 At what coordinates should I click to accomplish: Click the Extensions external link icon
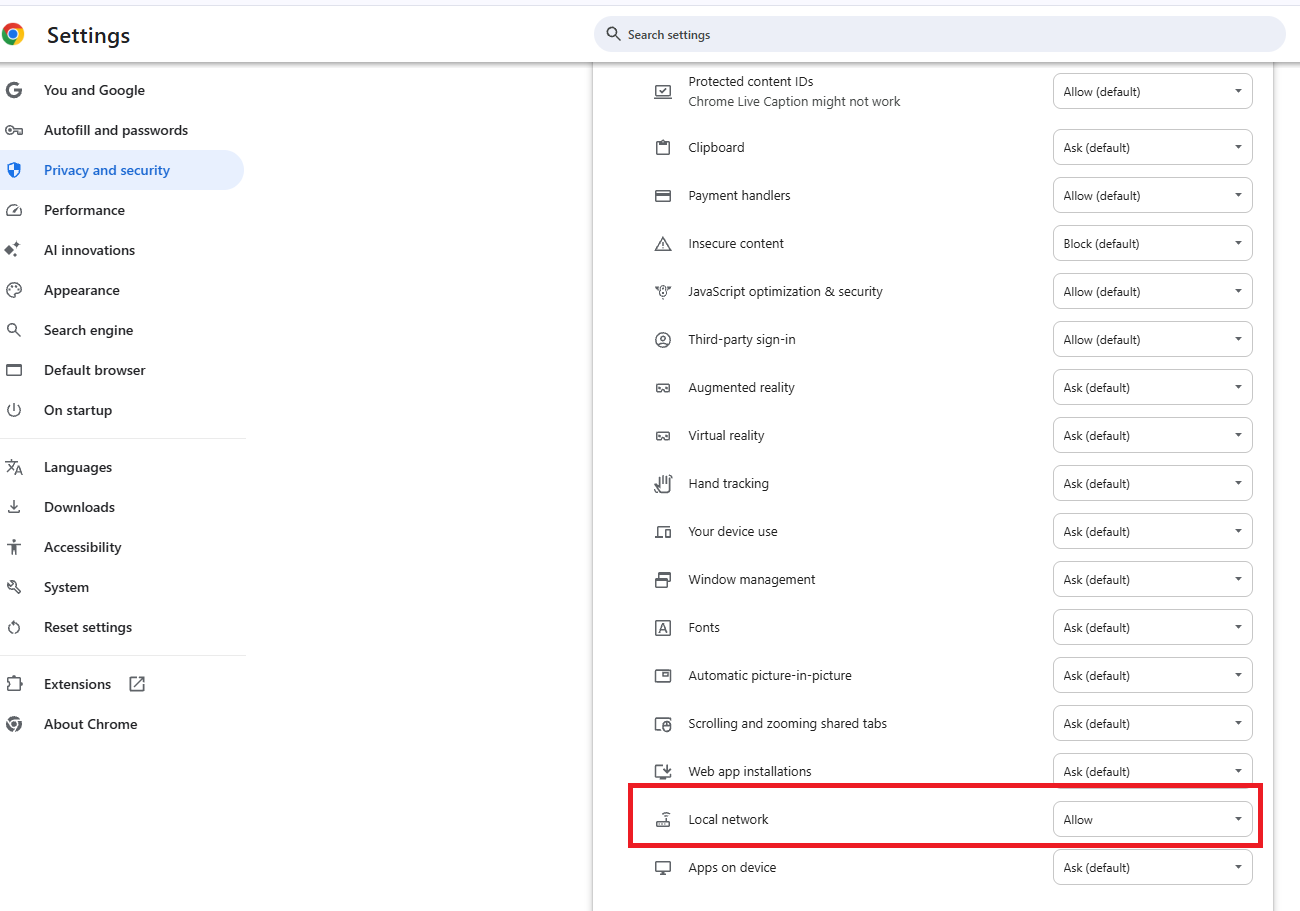(x=137, y=684)
